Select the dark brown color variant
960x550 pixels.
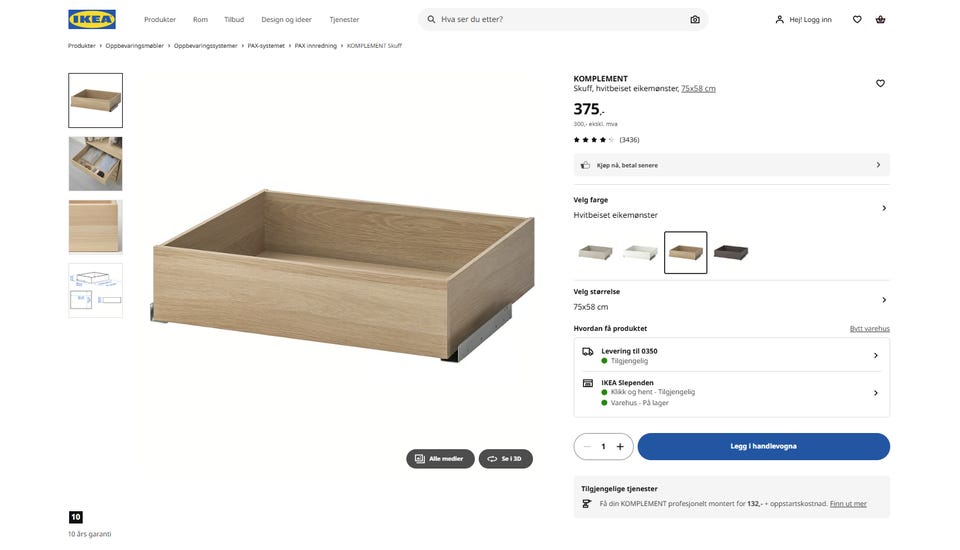730,253
